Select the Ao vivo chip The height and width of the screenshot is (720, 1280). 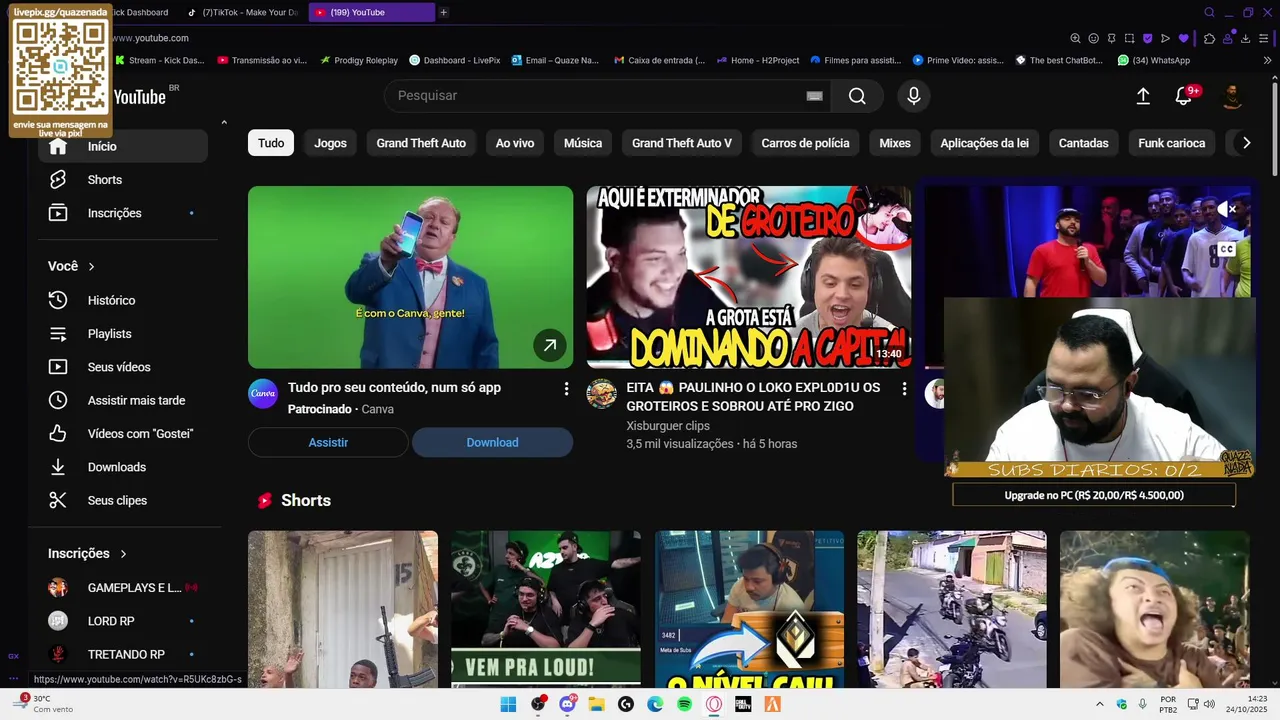pos(515,143)
